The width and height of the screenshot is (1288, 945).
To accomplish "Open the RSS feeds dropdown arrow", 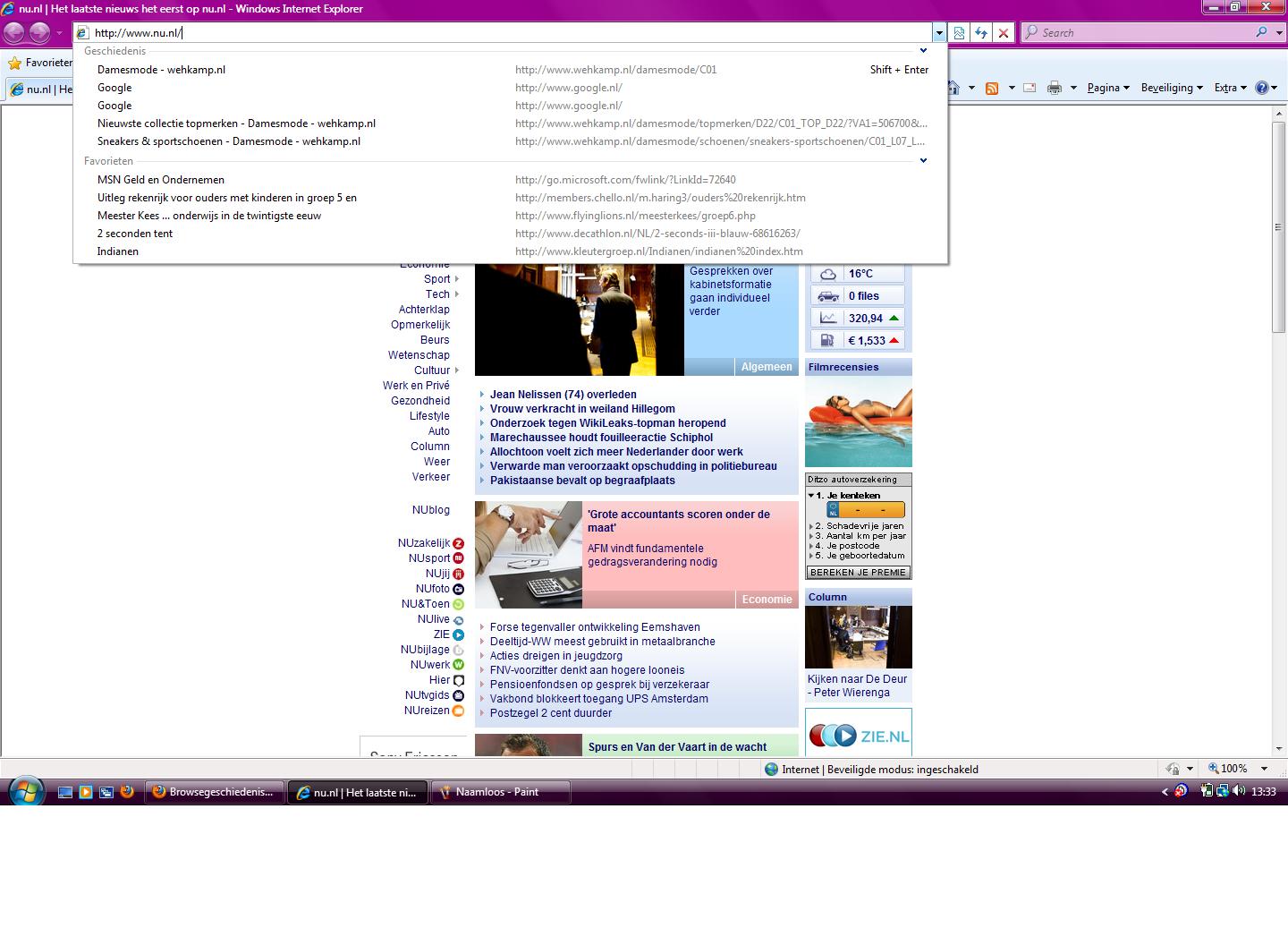I will [1012, 88].
